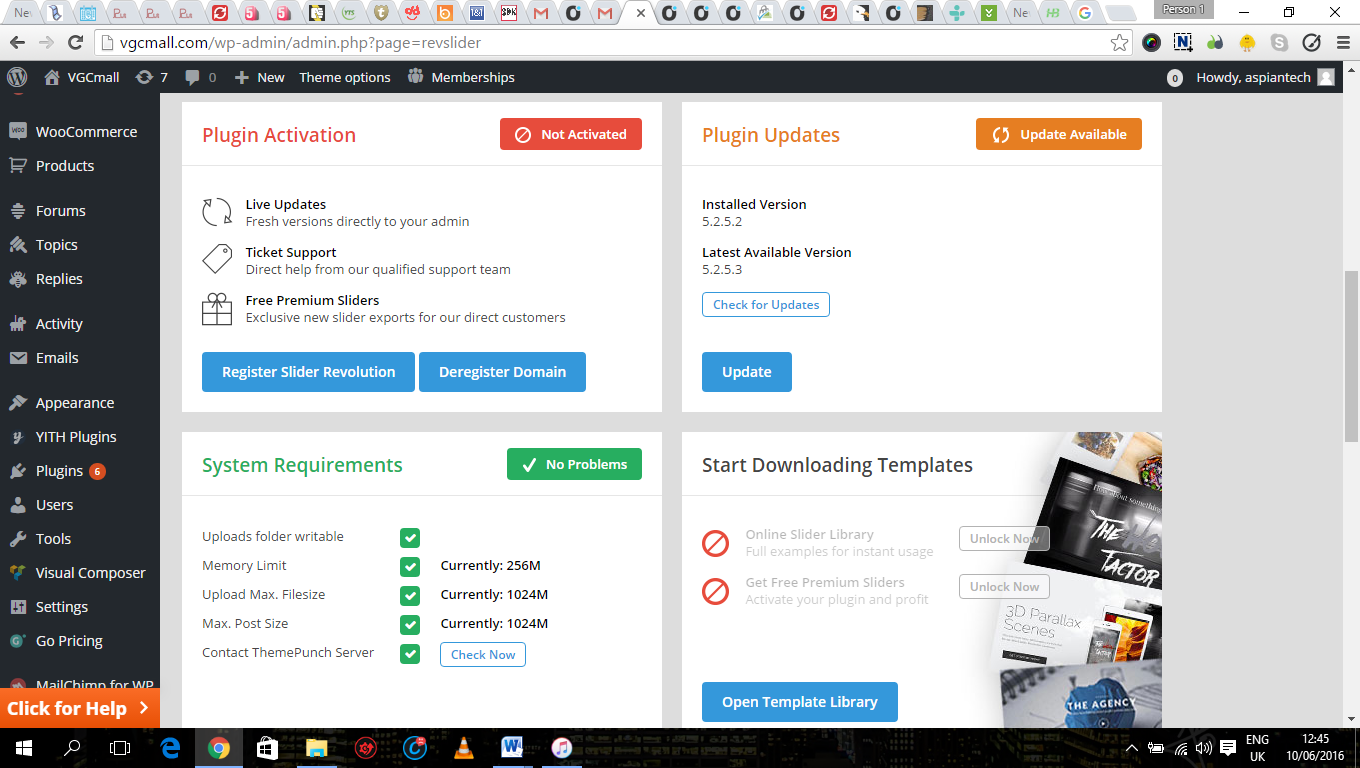Image resolution: width=1360 pixels, height=768 pixels.
Task: Open Task View on the taskbar
Action: click(x=120, y=747)
